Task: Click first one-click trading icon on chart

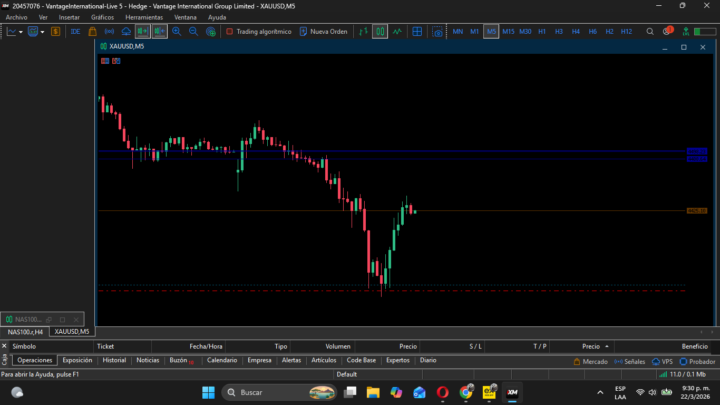Action: click(105, 61)
